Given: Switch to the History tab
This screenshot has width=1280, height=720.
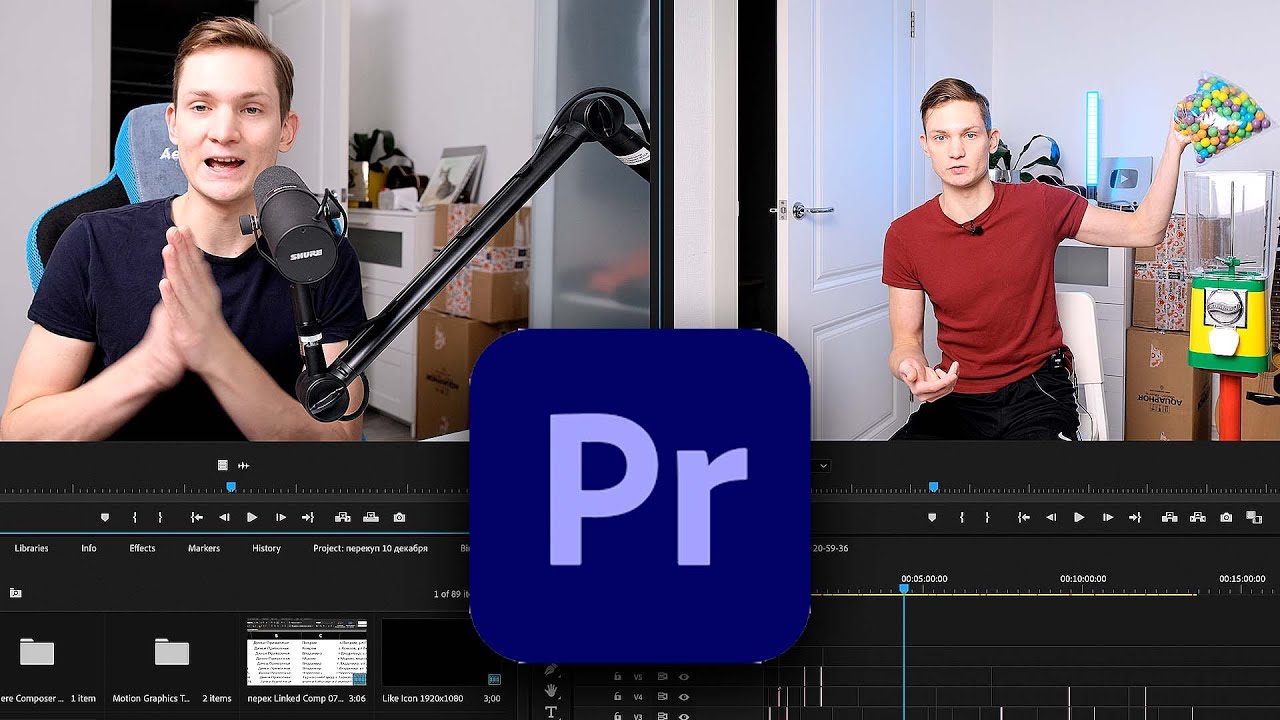Looking at the screenshot, I should (x=266, y=548).
